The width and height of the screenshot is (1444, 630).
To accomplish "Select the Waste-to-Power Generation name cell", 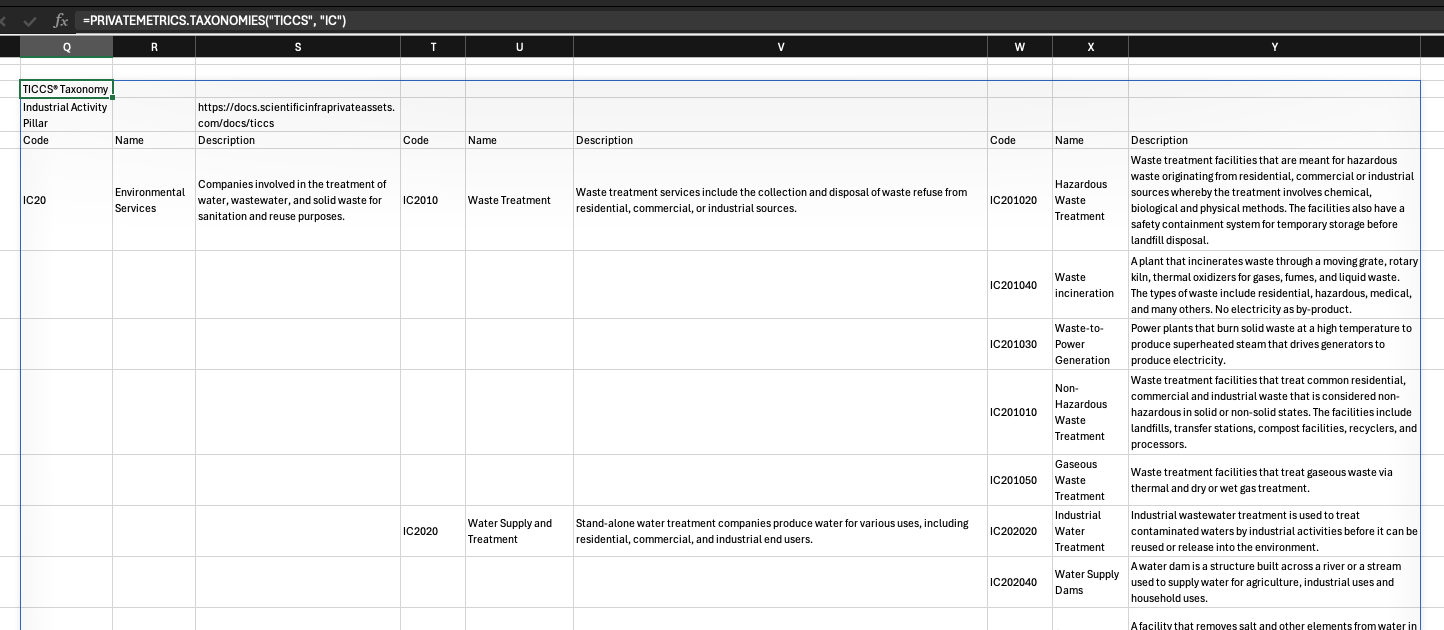I will 1089,344.
